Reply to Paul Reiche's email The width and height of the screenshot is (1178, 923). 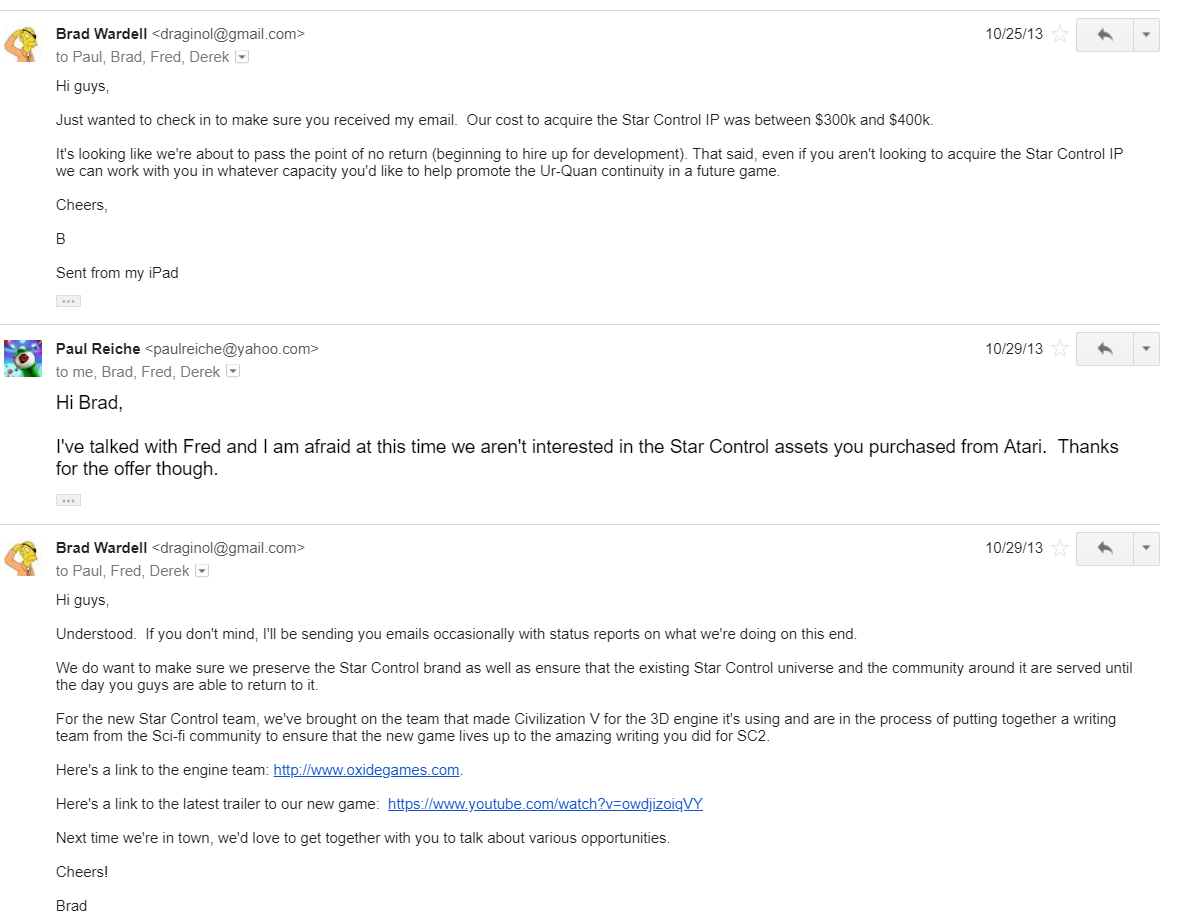point(1104,349)
